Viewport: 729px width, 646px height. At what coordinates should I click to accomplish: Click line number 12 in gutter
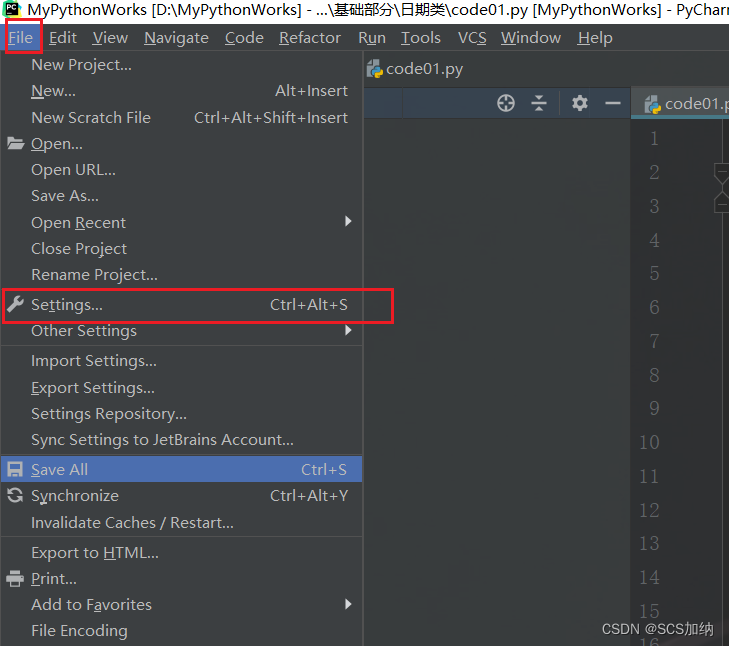point(649,510)
